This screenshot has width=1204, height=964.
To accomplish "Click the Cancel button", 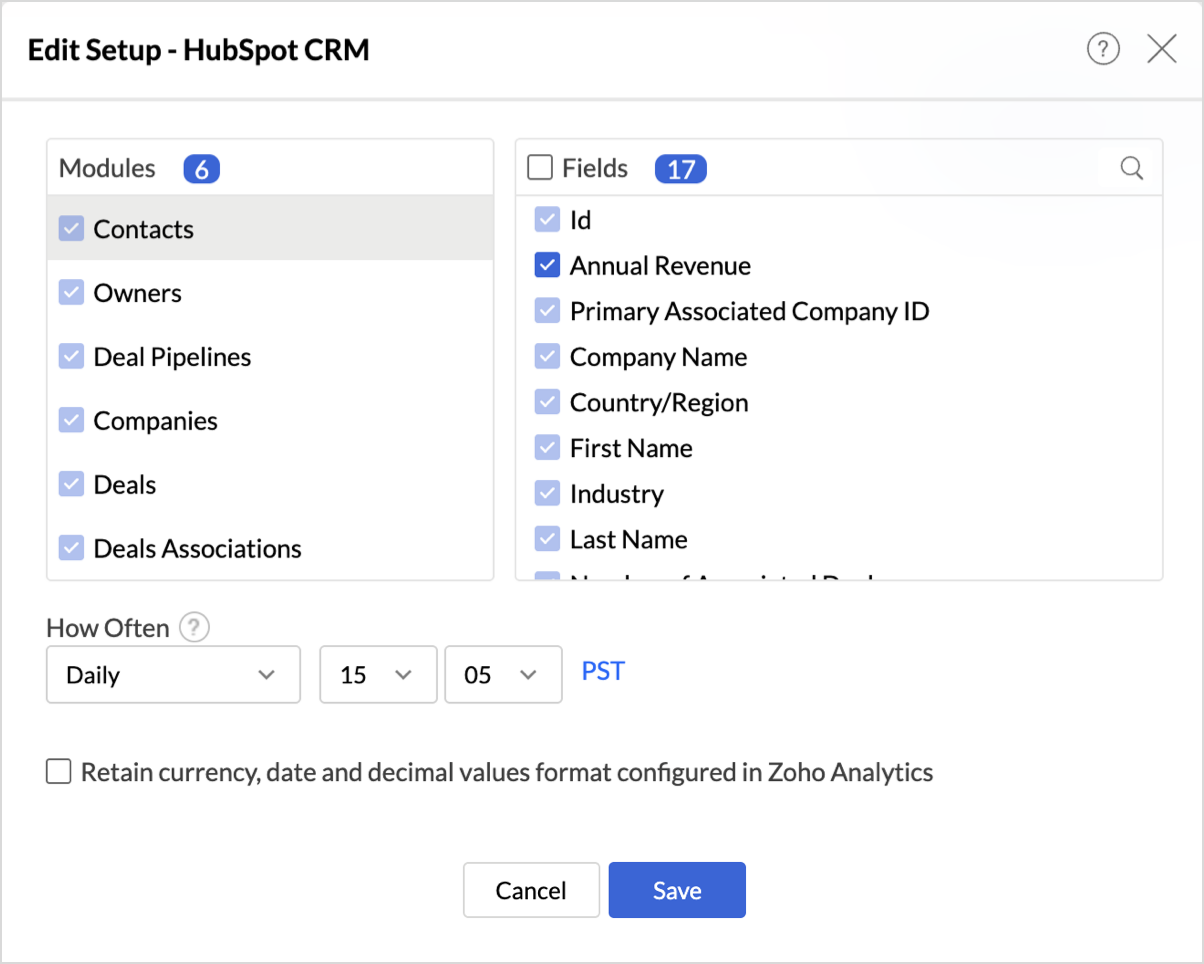I will coord(531,890).
